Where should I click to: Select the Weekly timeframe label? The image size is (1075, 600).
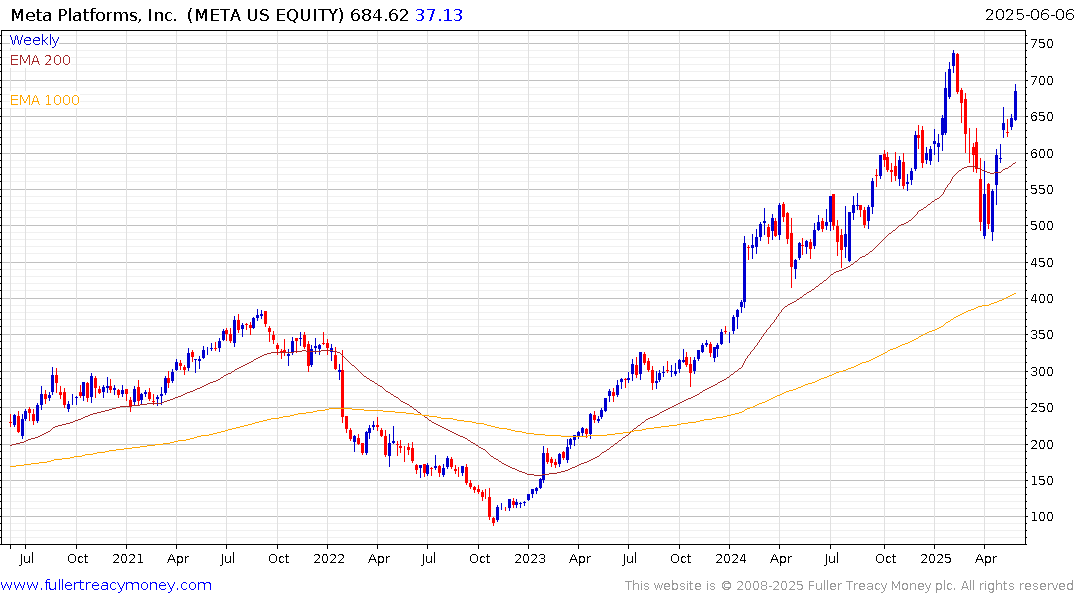pyautogui.click(x=34, y=40)
